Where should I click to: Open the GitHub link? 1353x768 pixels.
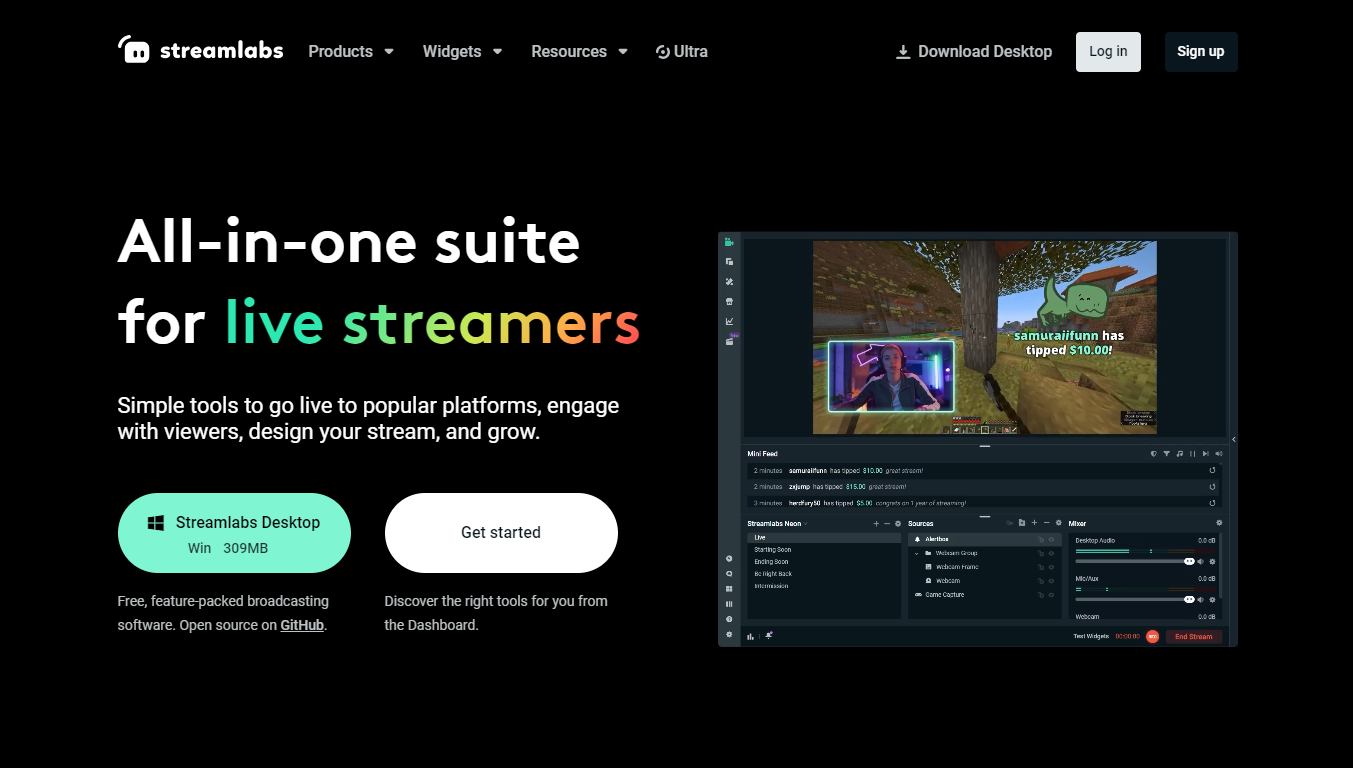[302, 625]
